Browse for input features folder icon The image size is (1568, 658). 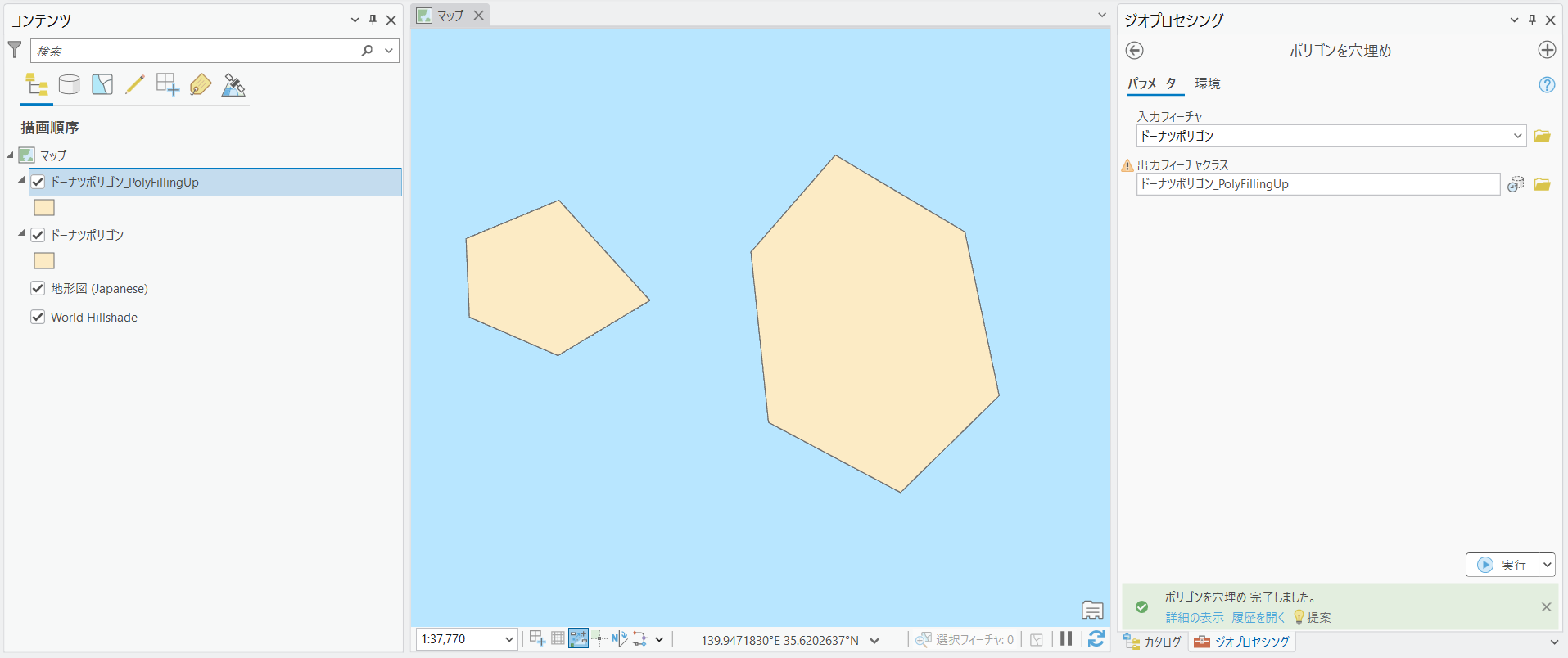click(x=1542, y=136)
